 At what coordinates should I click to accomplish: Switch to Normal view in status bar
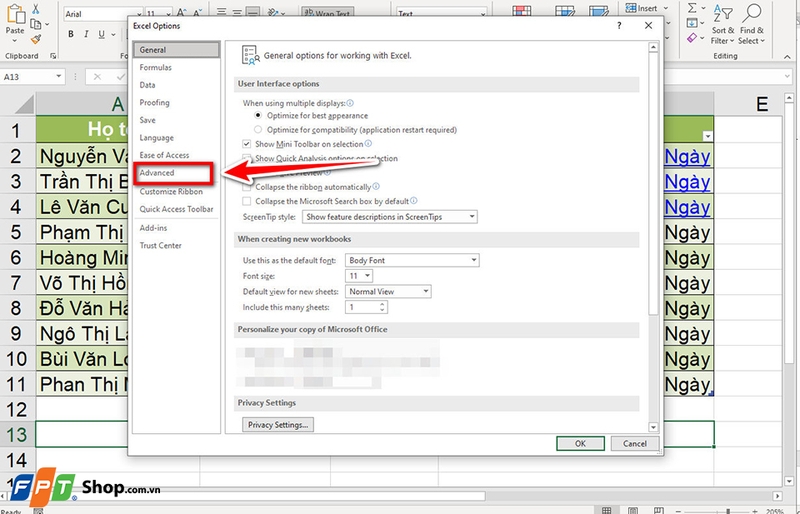point(607,510)
